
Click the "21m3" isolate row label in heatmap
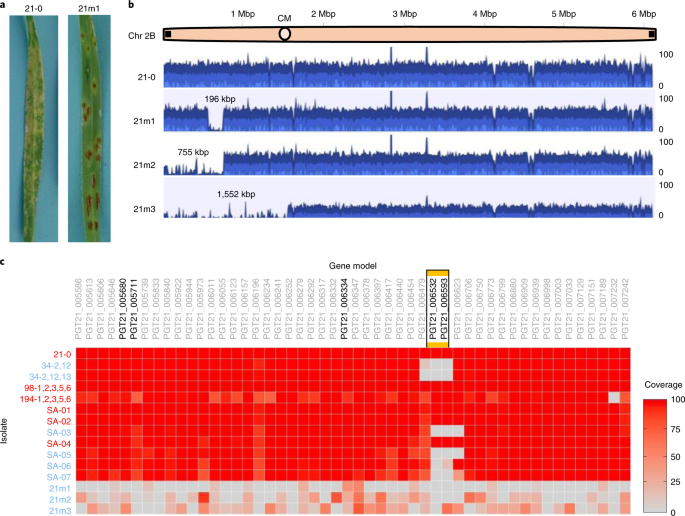60,510
